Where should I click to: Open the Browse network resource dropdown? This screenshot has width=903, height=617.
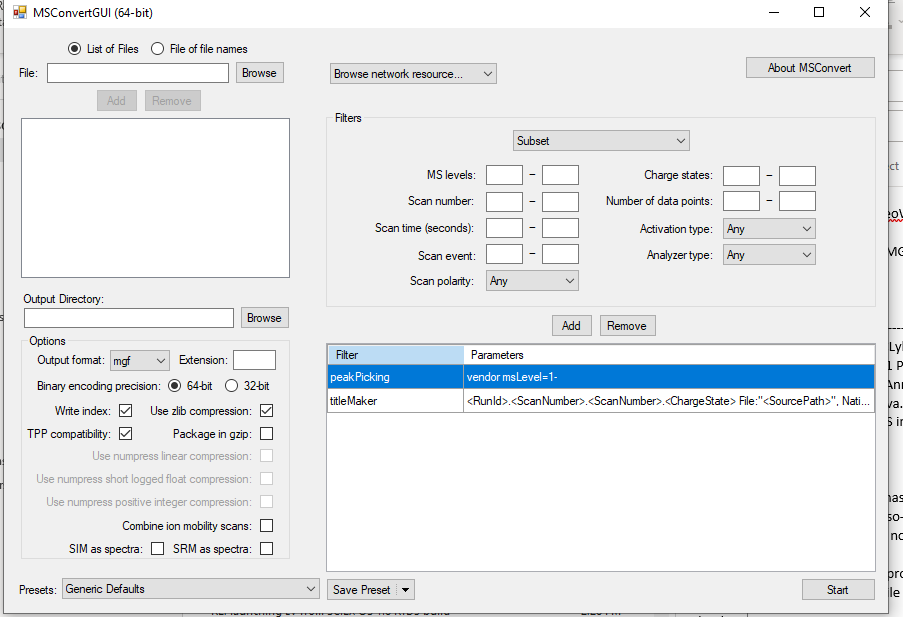(413, 74)
